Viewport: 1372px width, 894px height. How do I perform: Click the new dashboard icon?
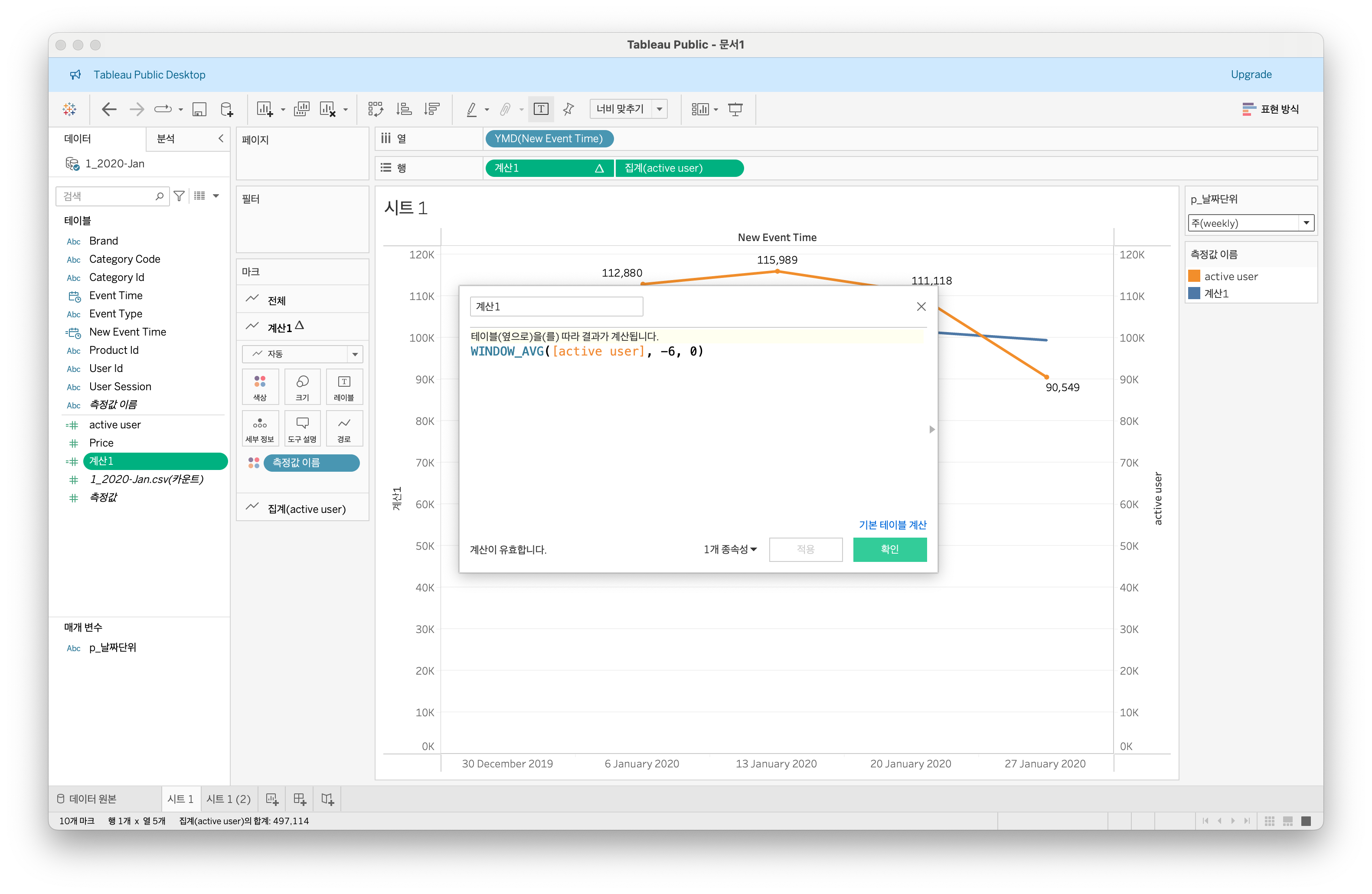pyautogui.click(x=300, y=799)
